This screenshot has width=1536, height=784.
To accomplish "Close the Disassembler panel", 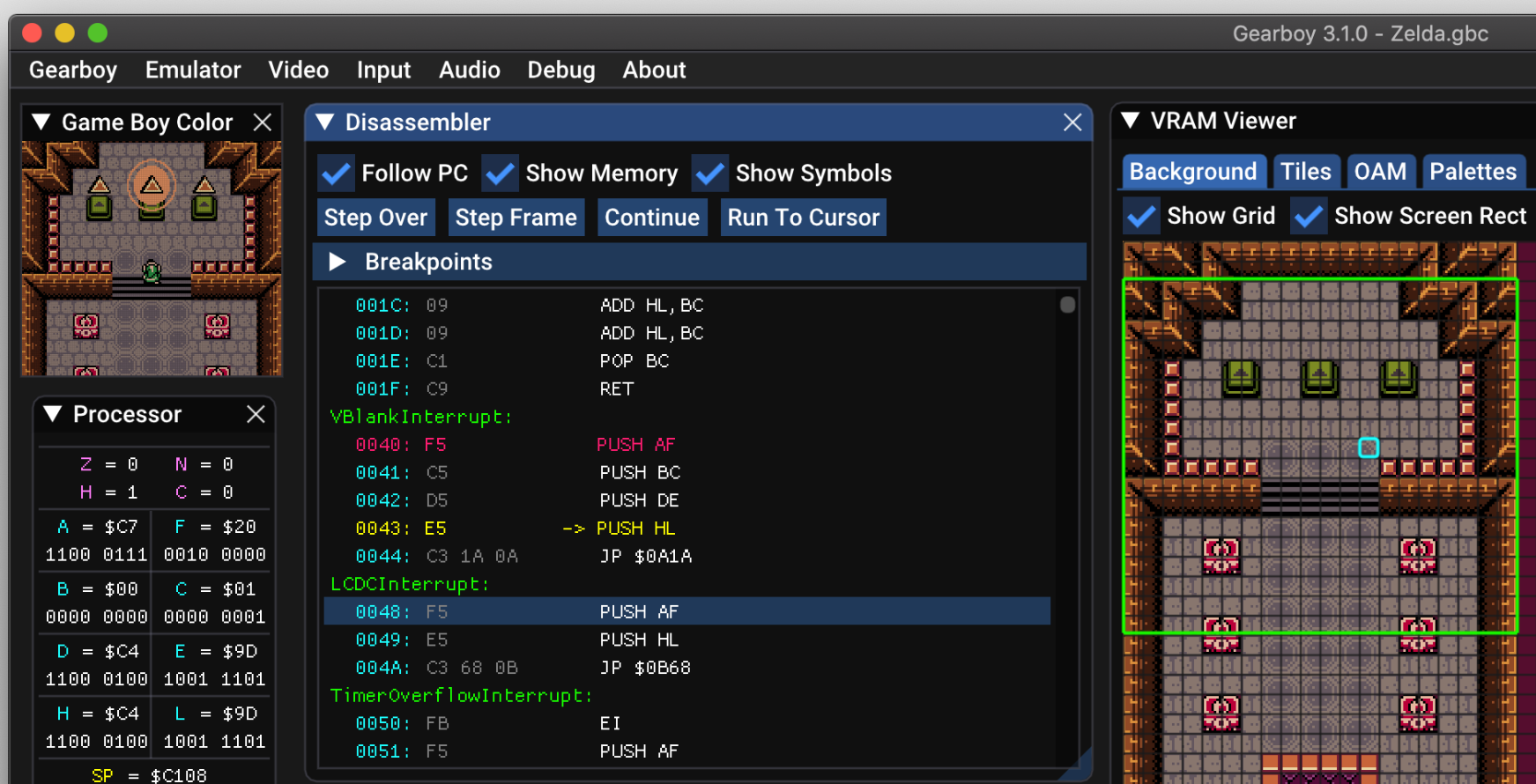I will (x=1072, y=122).
